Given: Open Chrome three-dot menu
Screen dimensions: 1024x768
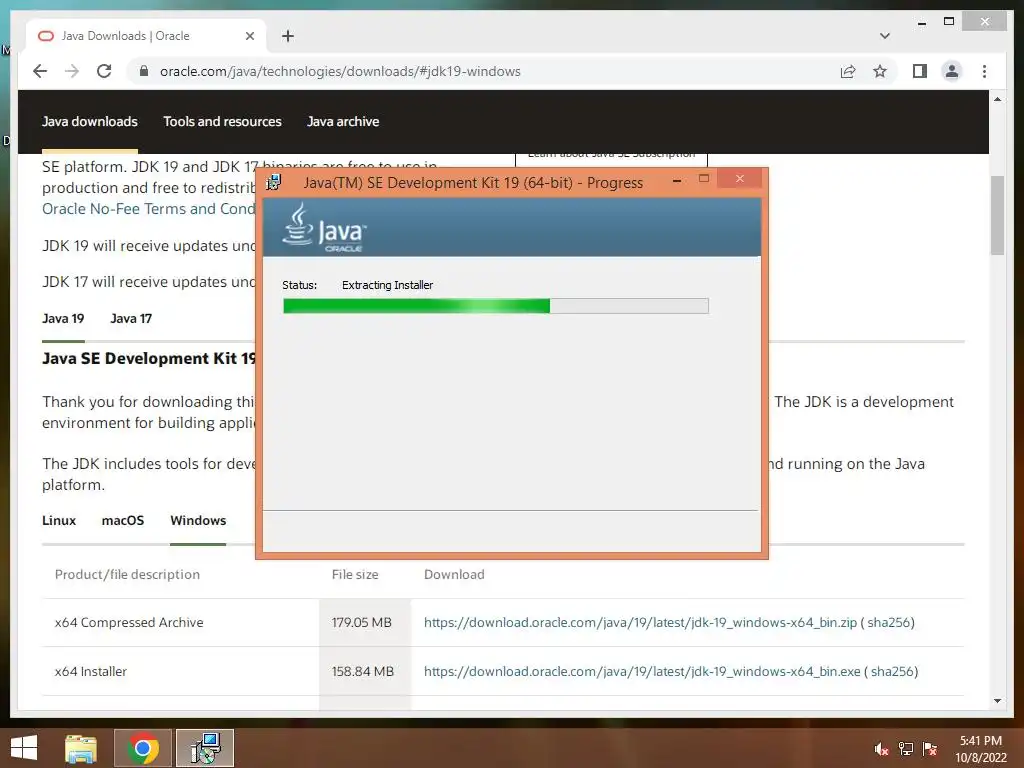Looking at the screenshot, I should click(x=984, y=71).
